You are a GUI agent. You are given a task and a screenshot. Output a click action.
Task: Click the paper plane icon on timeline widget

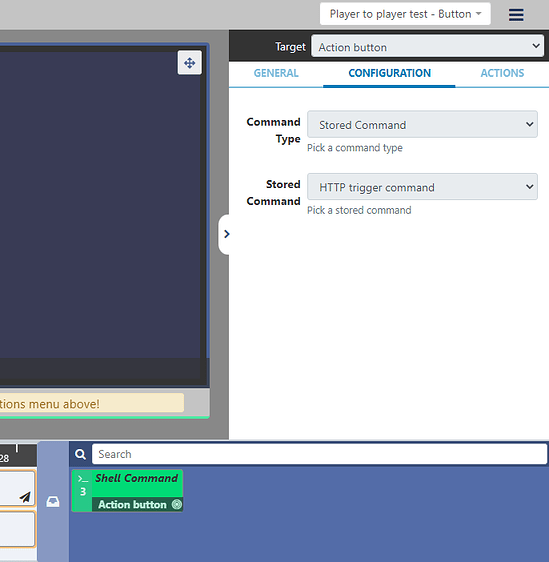click(25, 497)
